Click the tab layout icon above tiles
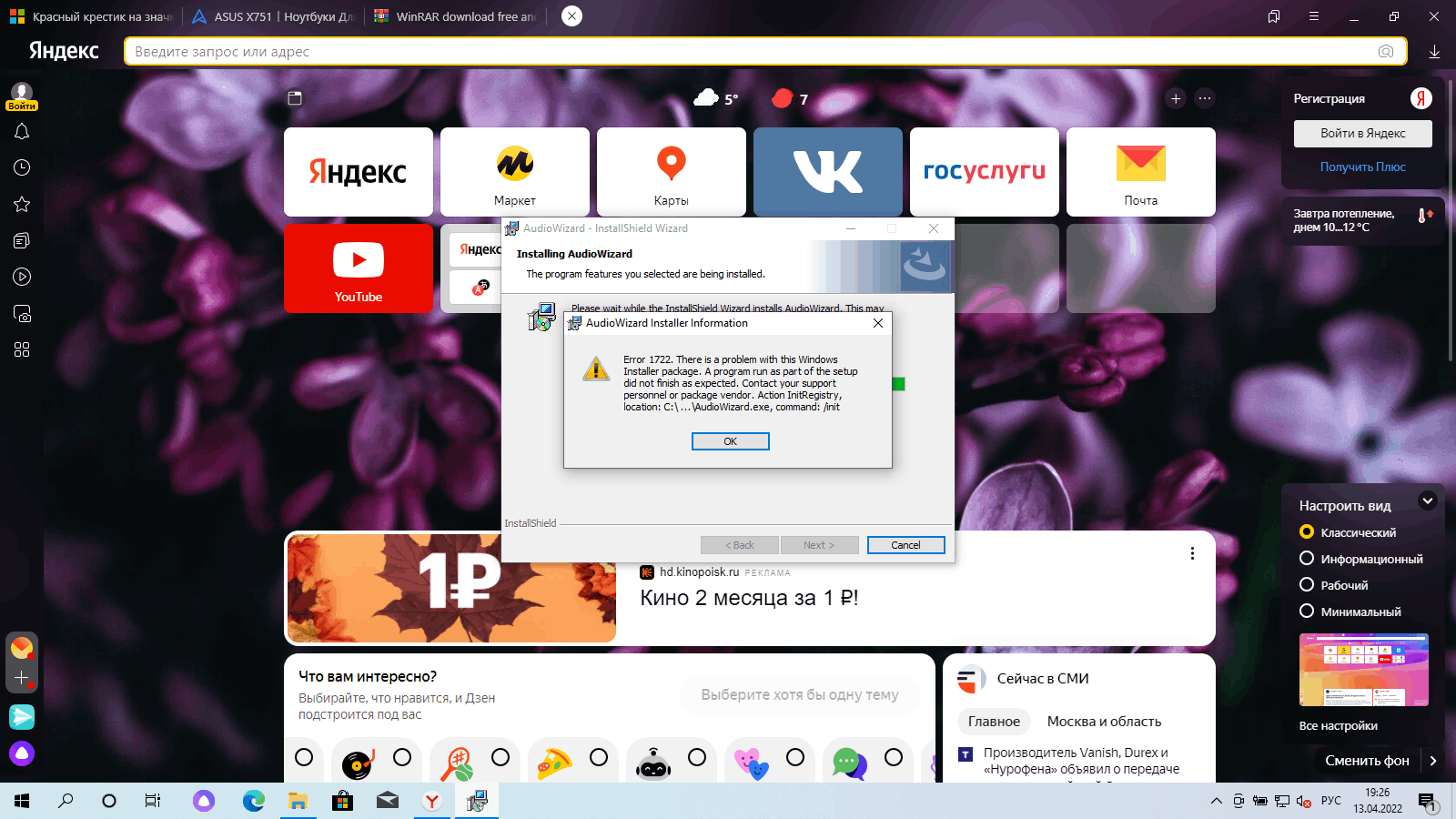Image resolution: width=1456 pixels, height=819 pixels. click(x=295, y=98)
